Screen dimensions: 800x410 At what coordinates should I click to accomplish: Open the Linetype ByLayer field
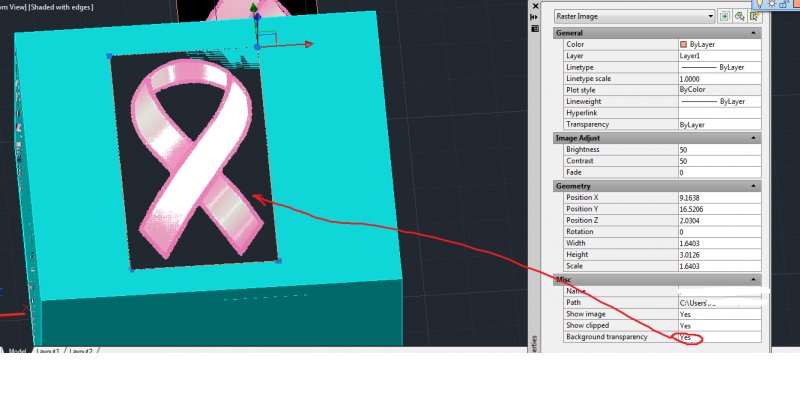[719, 67]
